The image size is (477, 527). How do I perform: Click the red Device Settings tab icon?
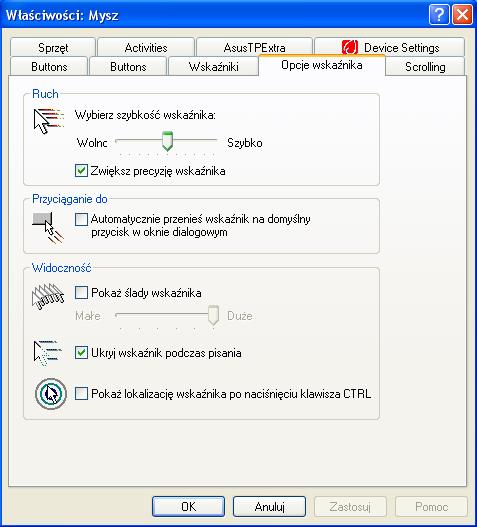click(x=350, y=47)
